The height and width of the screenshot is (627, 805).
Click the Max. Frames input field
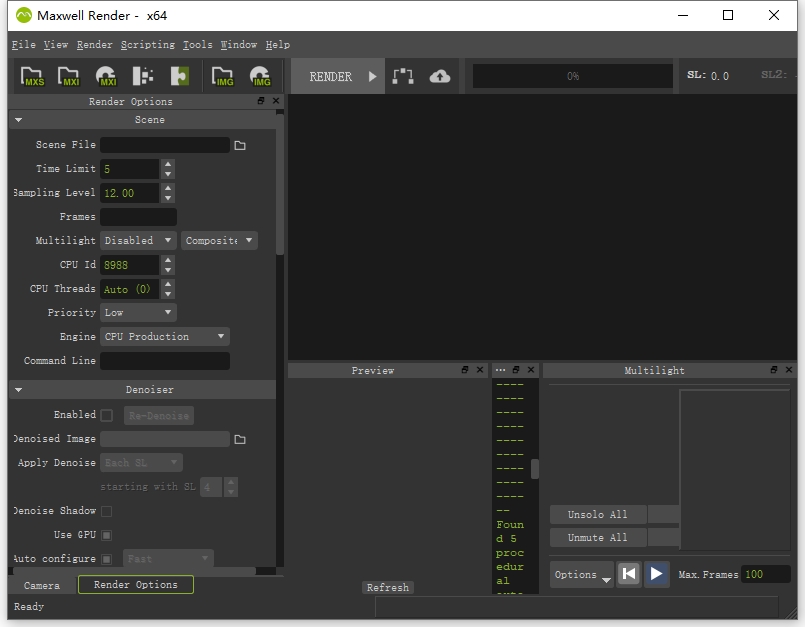pyautogui.click(x=766, y=574)
